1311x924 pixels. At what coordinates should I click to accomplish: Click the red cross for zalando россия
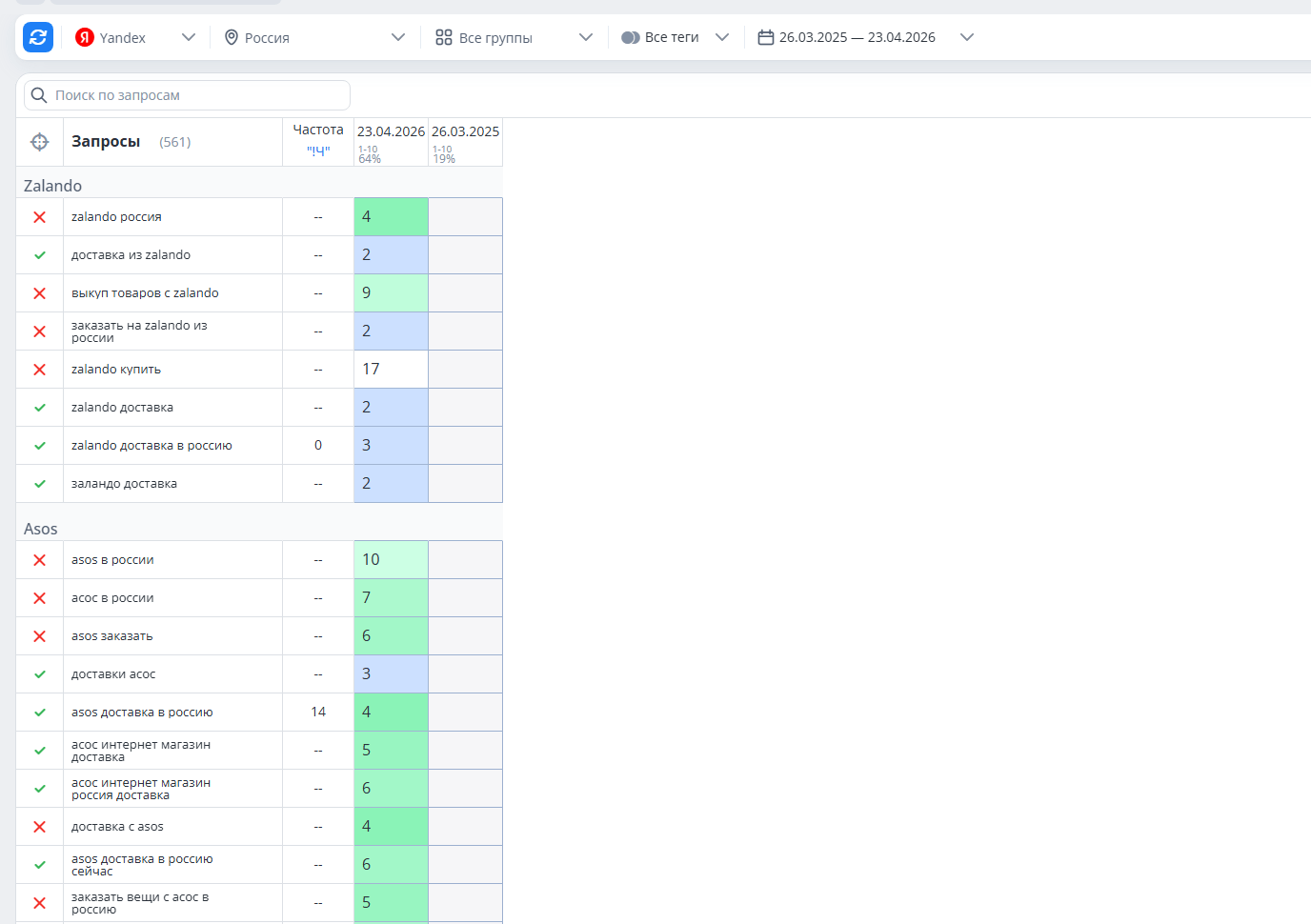pyautogui.click(x=40, y=217)
